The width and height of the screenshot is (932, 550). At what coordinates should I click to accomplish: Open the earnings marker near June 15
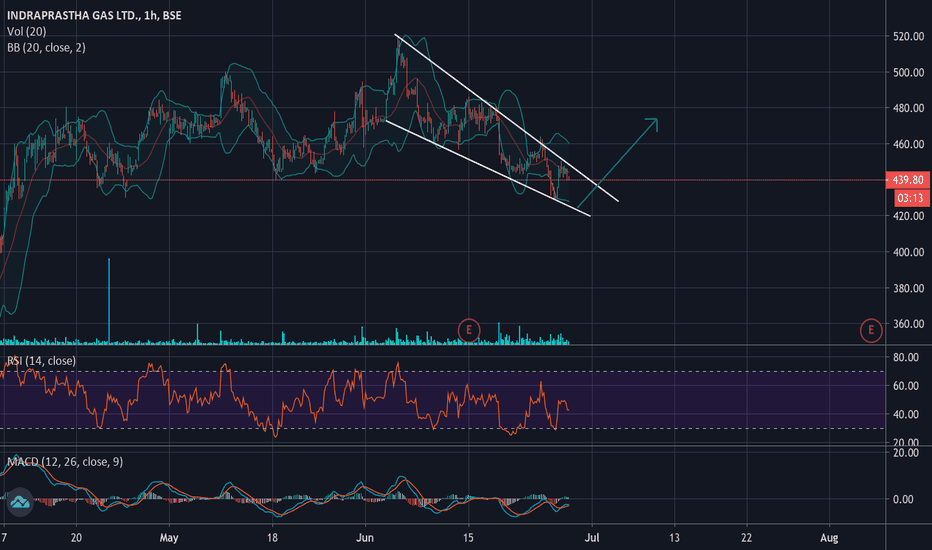click(469, 330)
